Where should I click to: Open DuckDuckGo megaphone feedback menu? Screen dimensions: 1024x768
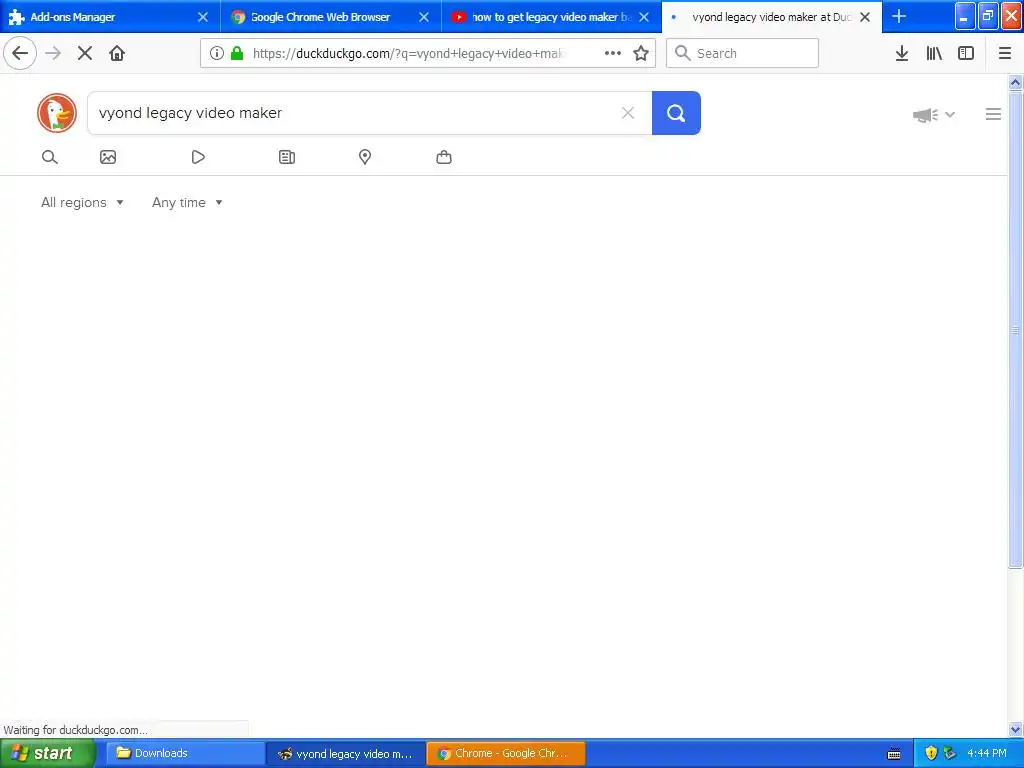pyautogui.click(x=933, y=115)
